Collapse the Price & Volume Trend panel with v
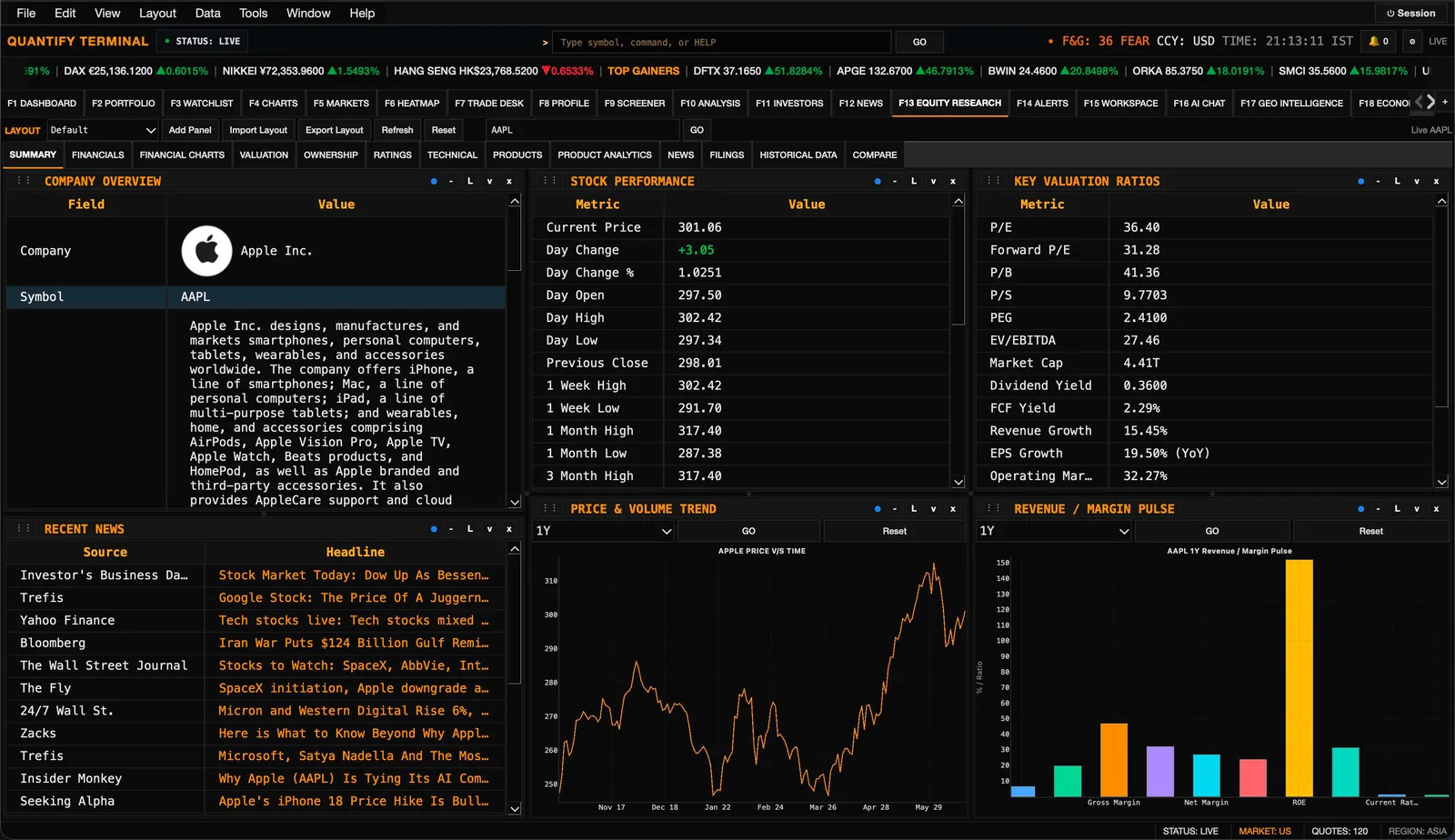 (934, 508)
